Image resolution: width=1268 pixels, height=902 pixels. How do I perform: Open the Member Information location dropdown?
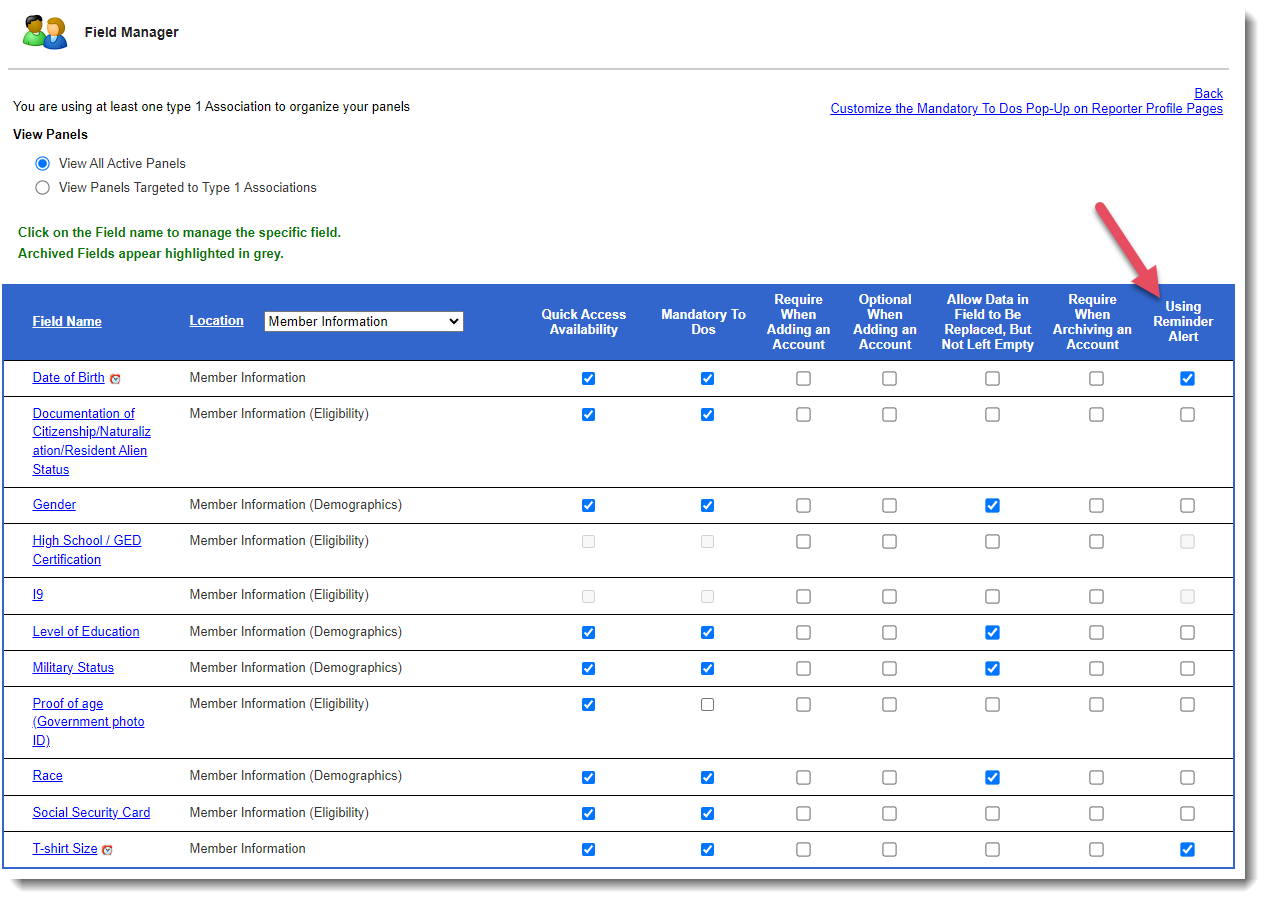[364, 321]
